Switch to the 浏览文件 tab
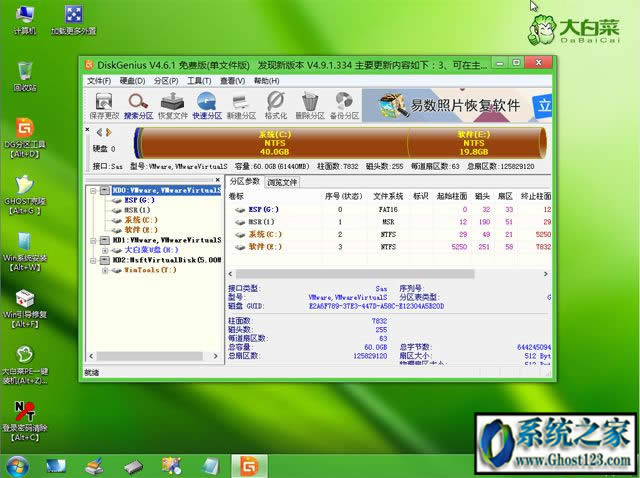The width and height of the screenshot is (640, 478). pyautogui.click(x=283, y=182)
